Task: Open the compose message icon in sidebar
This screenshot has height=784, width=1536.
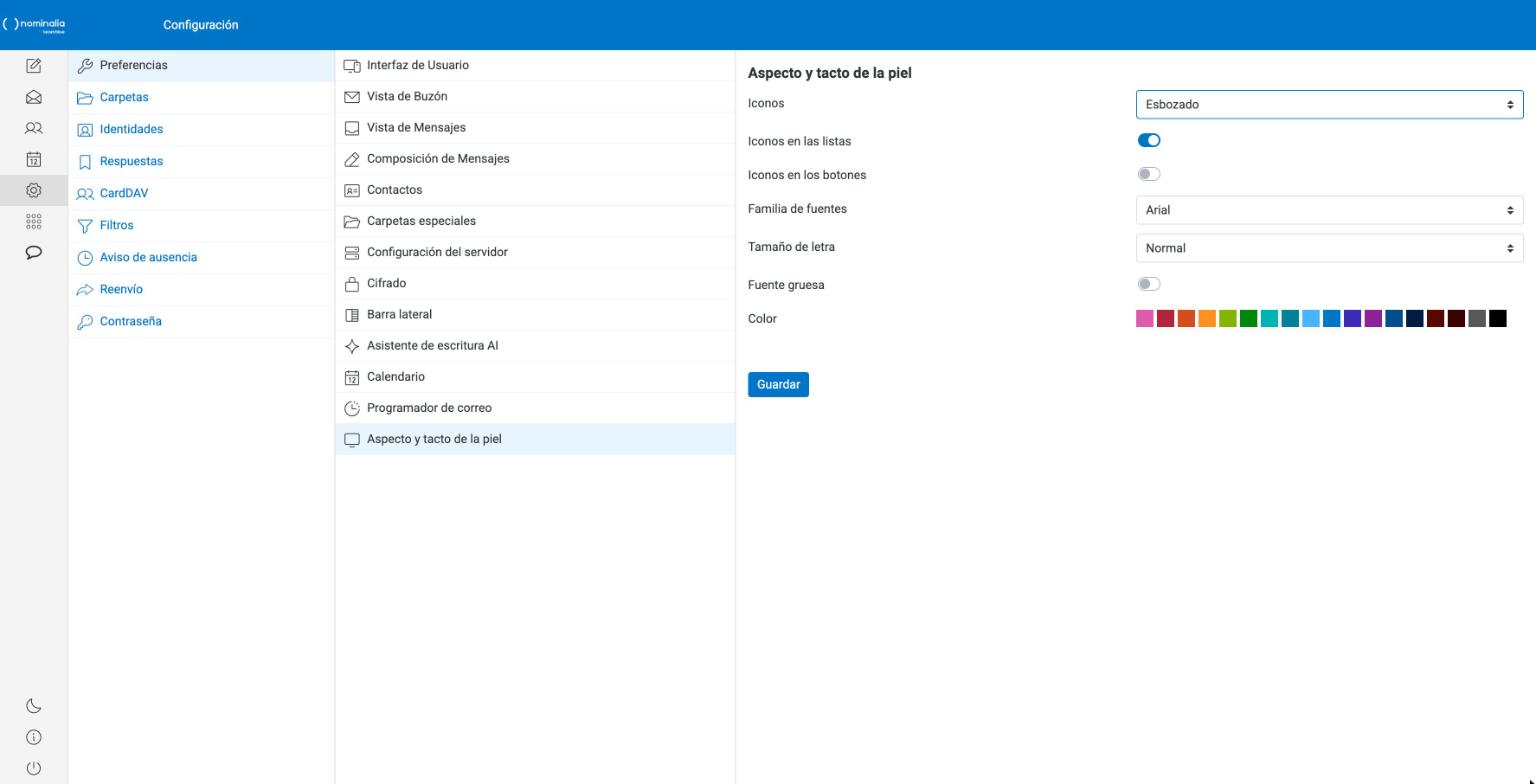Action: [x=33, y=66]
